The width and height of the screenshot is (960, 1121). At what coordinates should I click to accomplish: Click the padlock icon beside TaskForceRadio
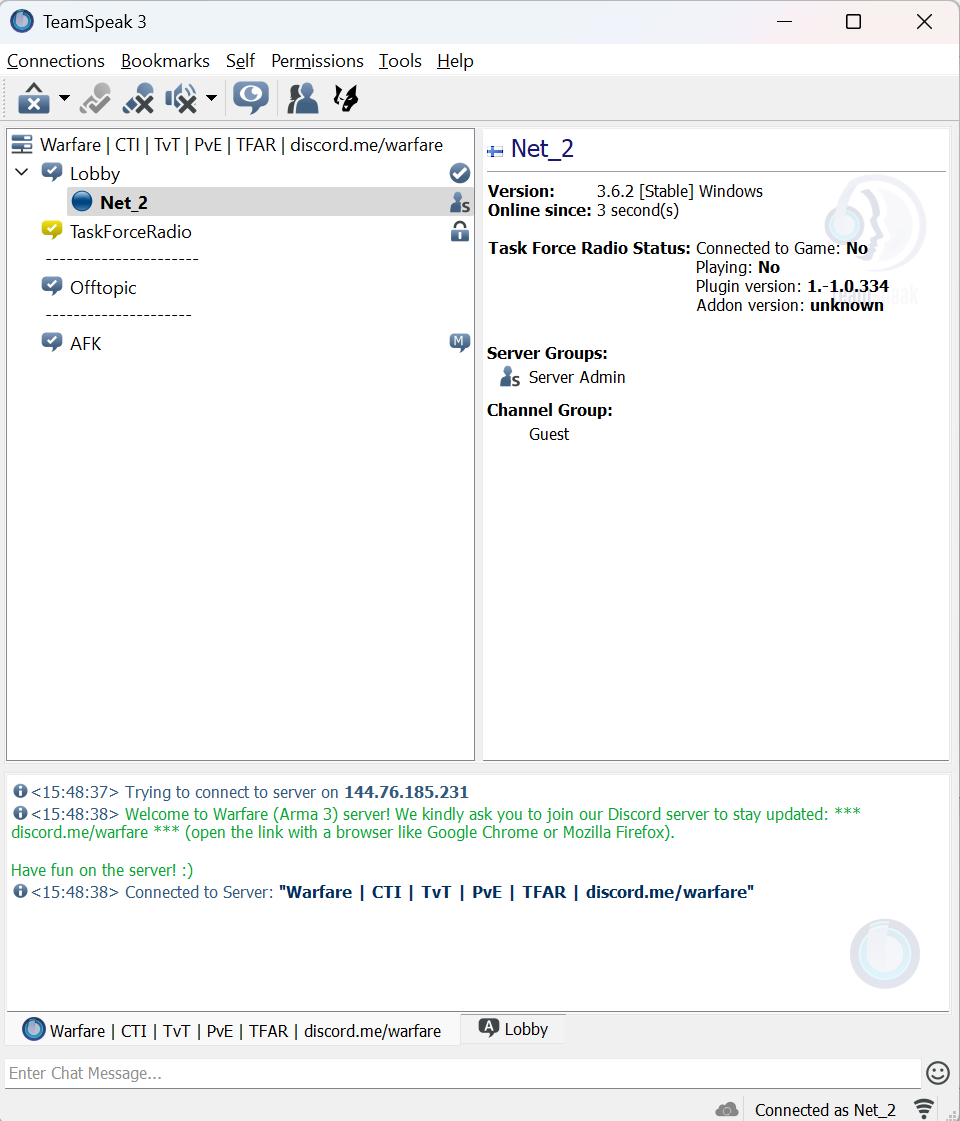460,231
